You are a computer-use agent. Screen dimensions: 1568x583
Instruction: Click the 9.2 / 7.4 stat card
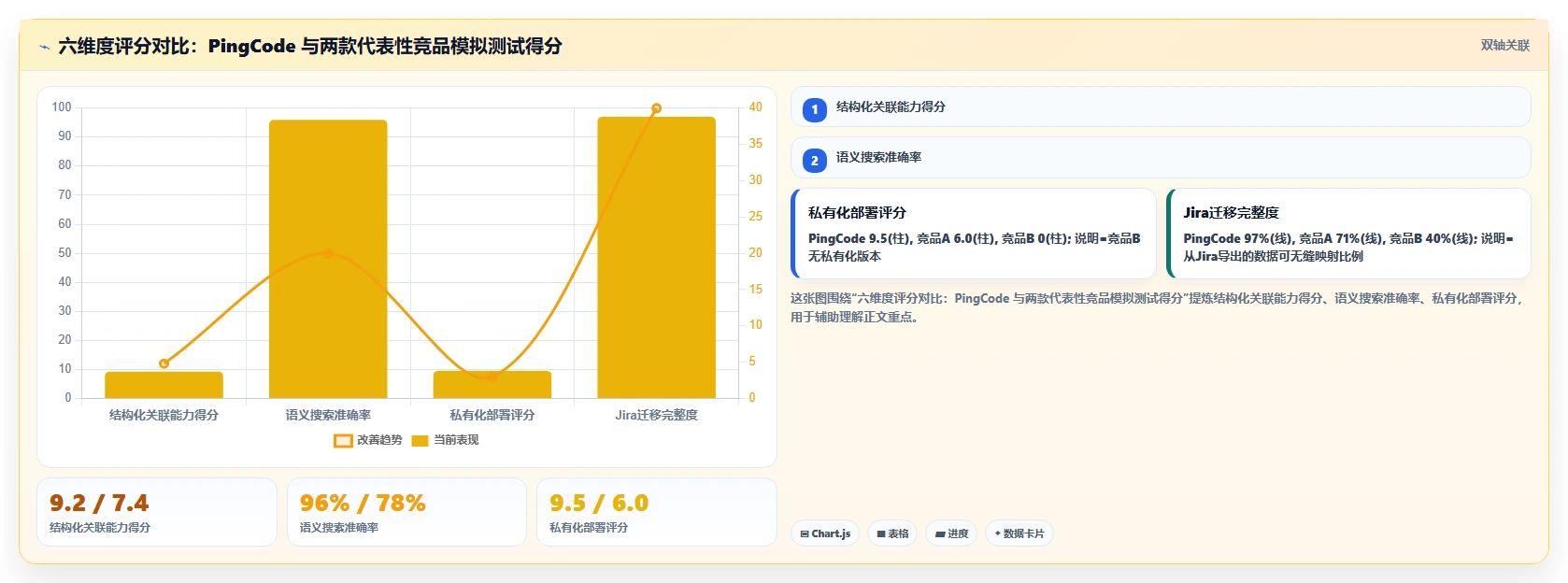pos(157,512)
